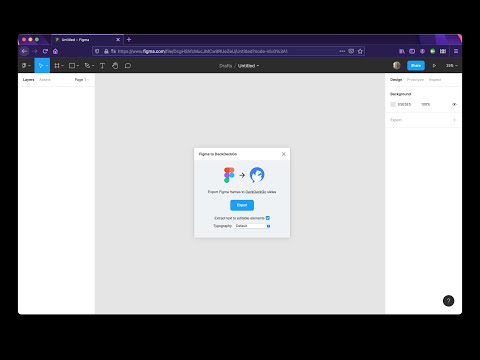Click the DeckDeckGo logo in plugin
This screenshot has width=480, height=360.
pyautogui.click(x=257, y=175)
